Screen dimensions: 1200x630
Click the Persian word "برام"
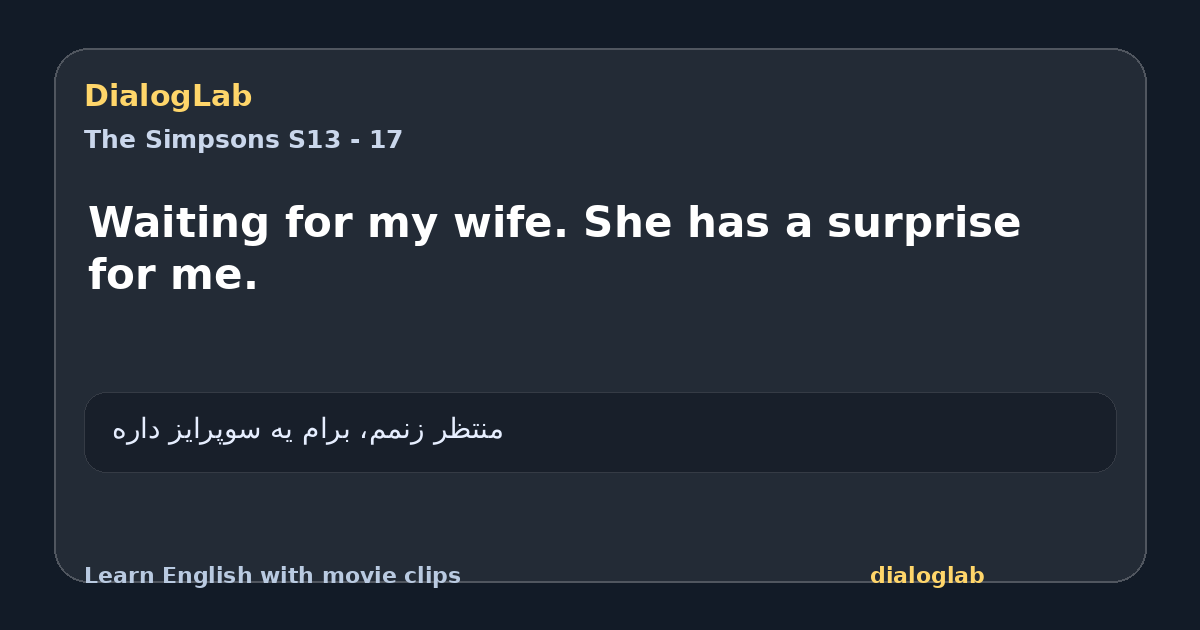(x=324, y=430)
